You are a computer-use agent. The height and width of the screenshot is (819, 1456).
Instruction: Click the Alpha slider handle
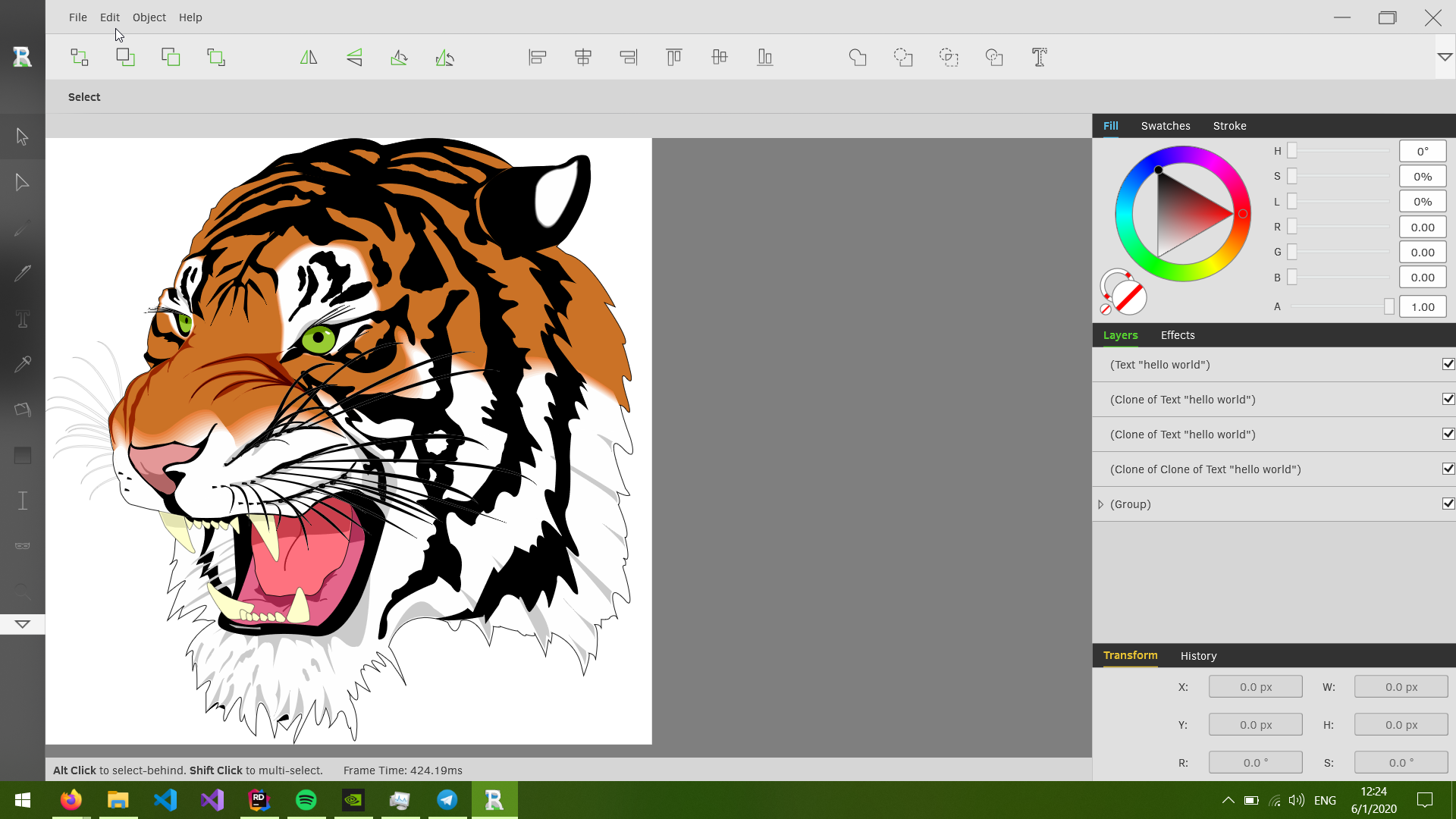click(x=1389, y=307)
